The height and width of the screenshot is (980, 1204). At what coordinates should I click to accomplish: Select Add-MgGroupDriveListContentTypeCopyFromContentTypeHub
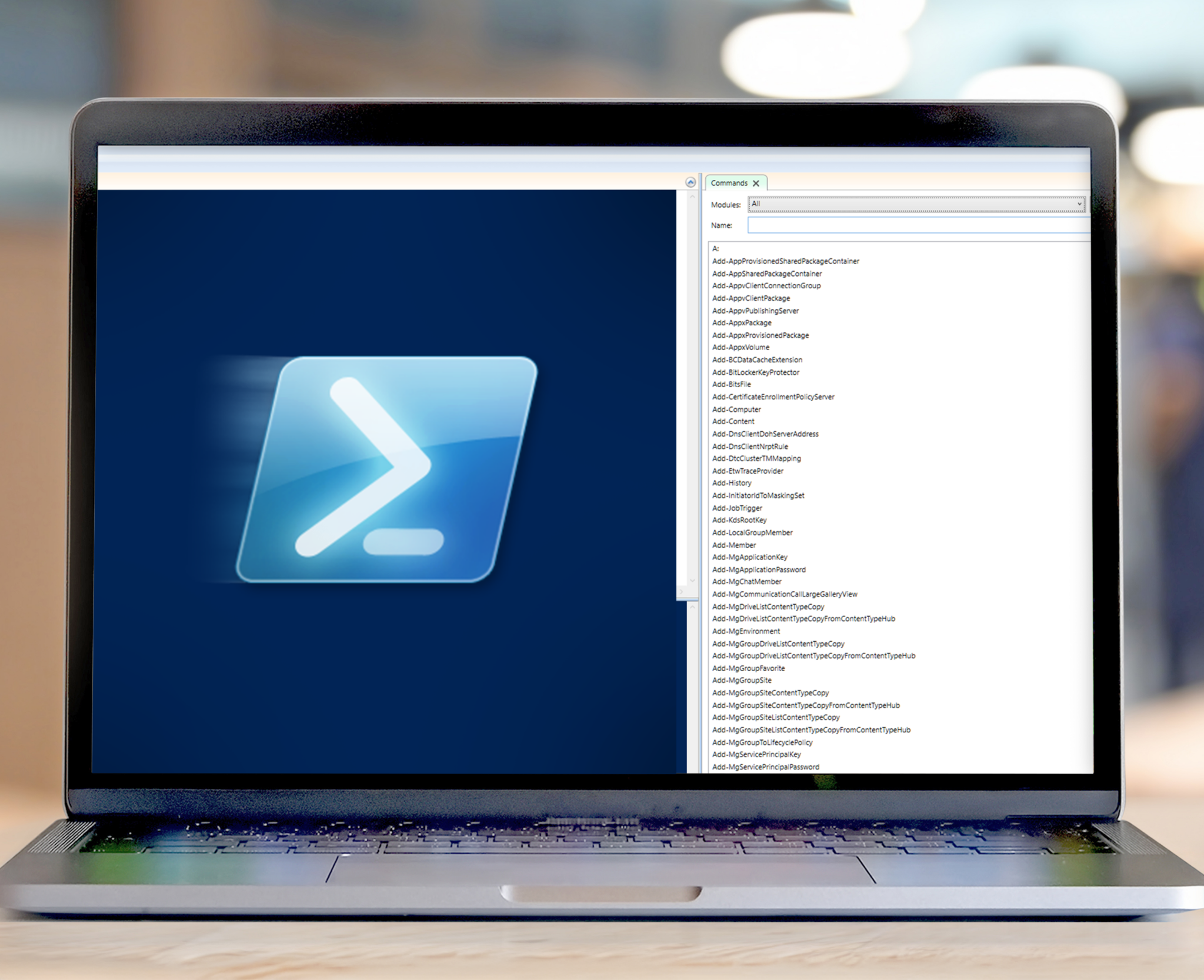pos(813,656)
